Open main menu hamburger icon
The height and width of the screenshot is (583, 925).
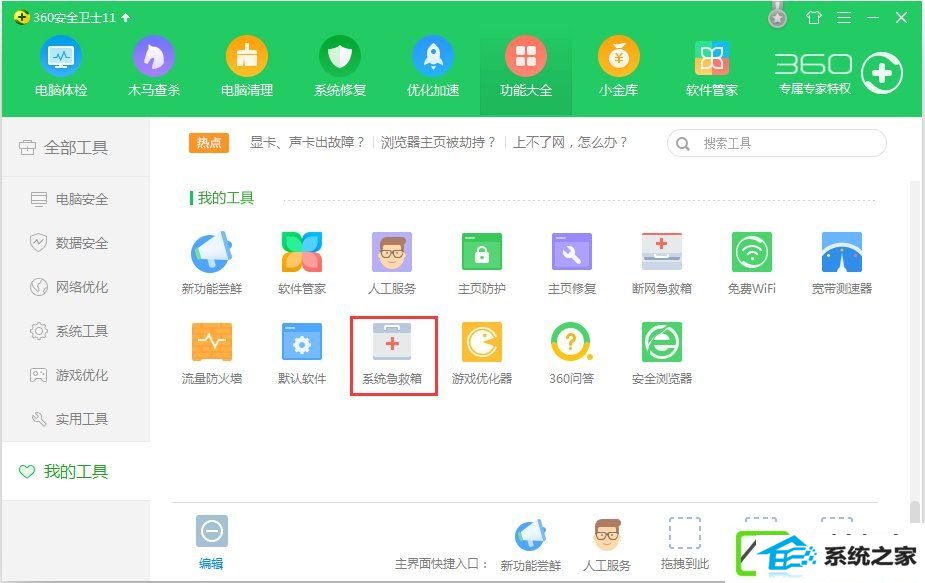tap(844, 18)
